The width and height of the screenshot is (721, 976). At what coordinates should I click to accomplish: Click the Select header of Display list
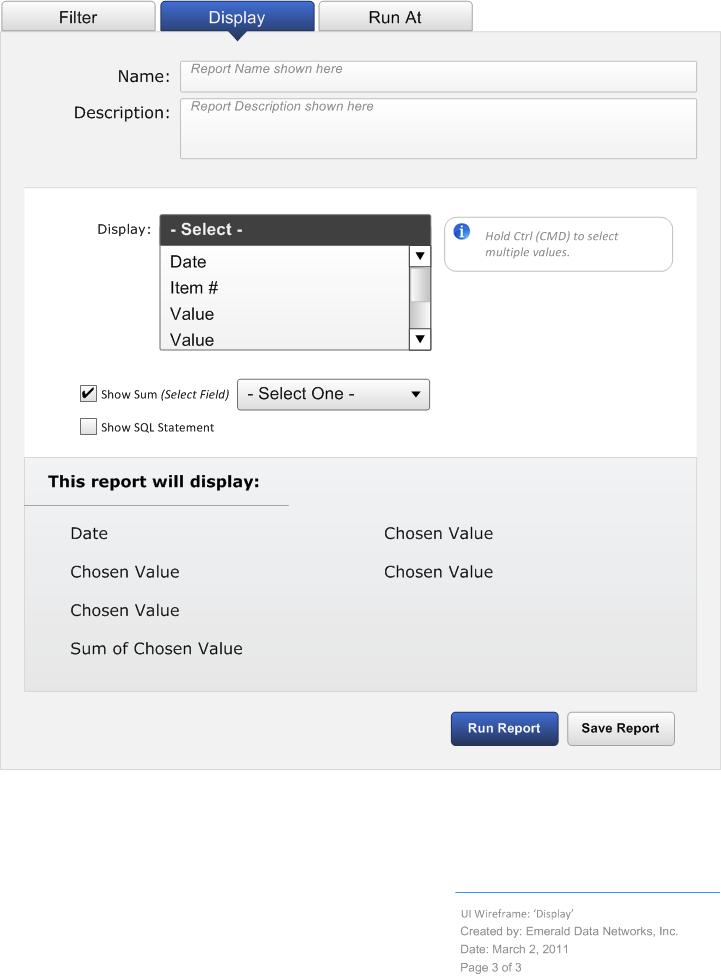(x=295, y=230)
